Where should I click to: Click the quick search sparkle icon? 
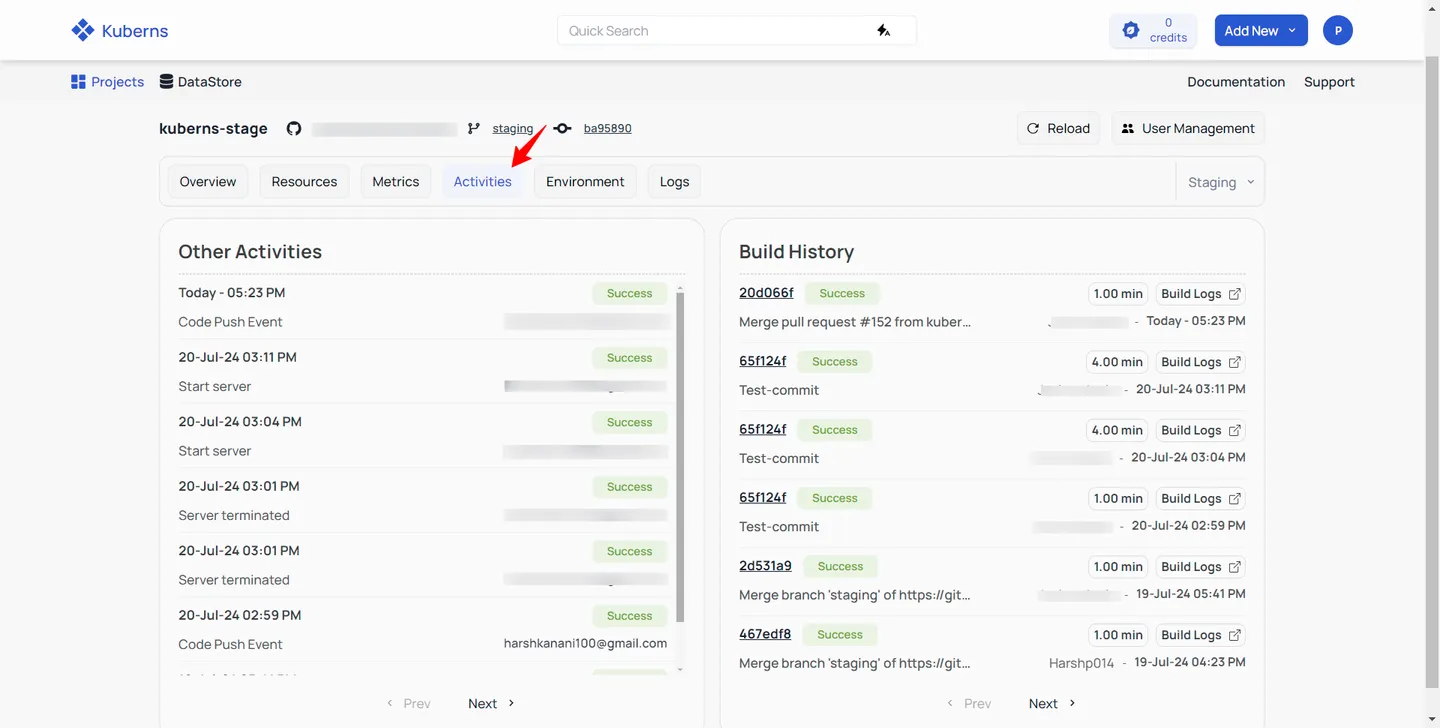(883, 31)
